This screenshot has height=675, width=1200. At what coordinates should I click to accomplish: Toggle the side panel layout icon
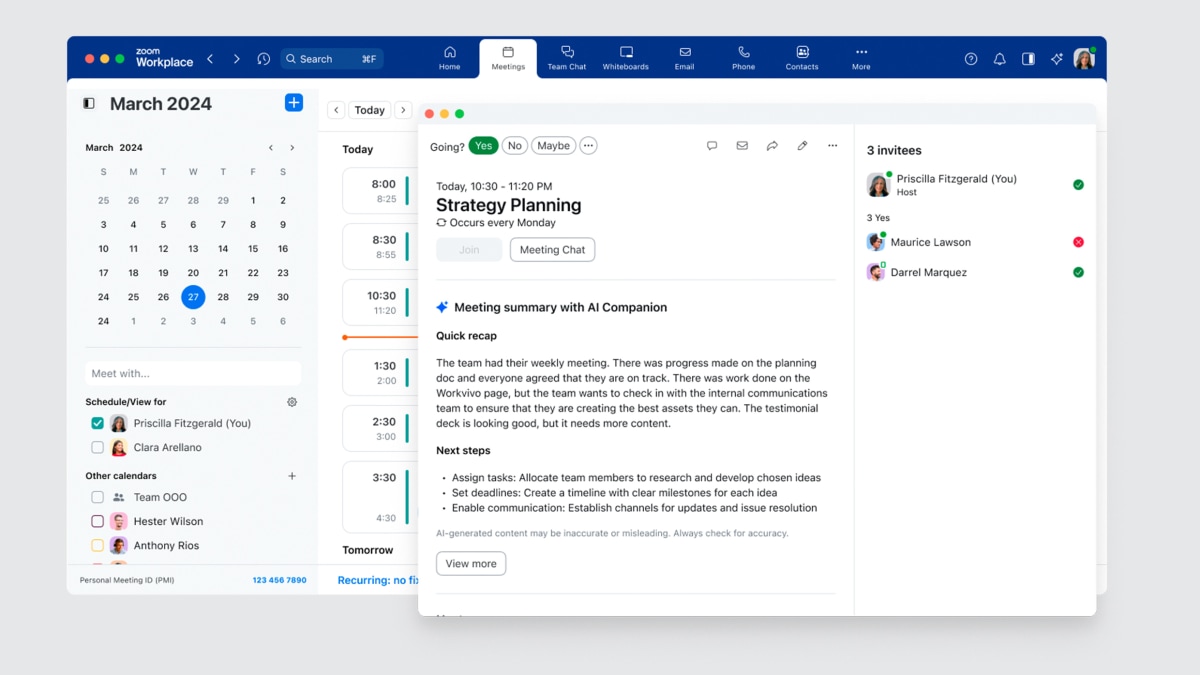pyautogui.click(x=1028, y=59)
